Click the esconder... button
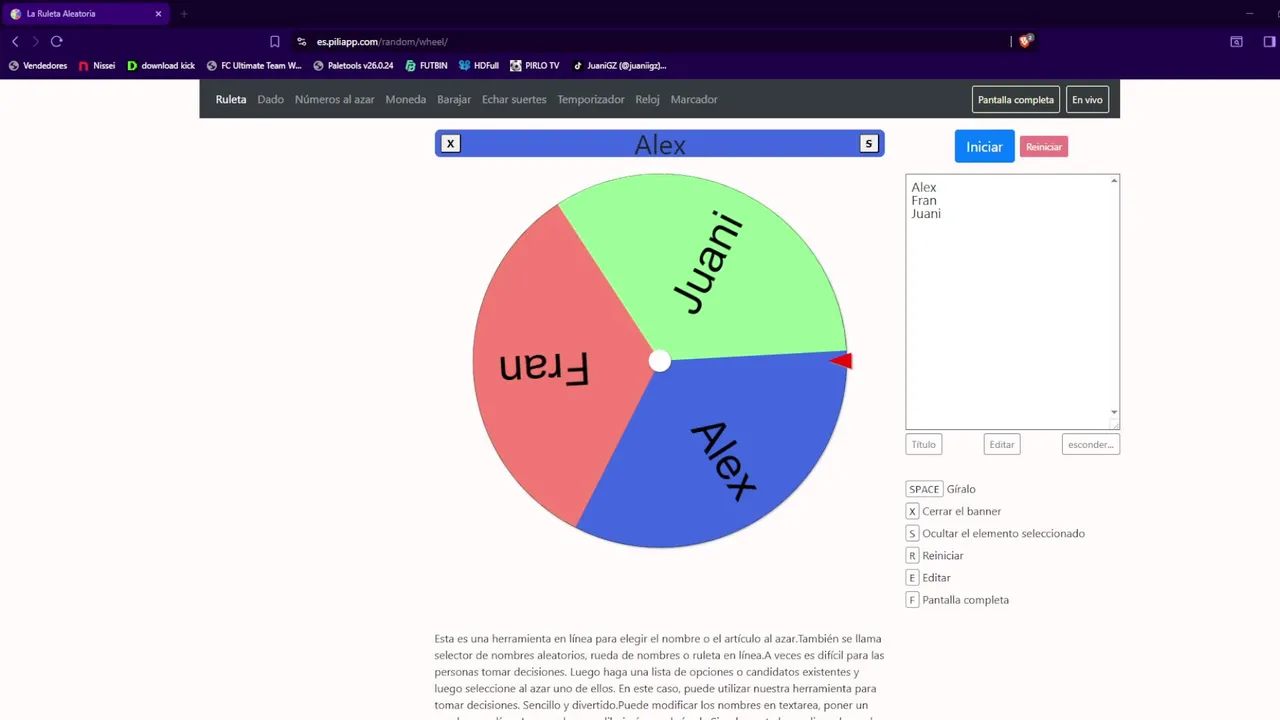Image resolution: width=1280 pixels, height=720 pixels. (x=1091, y=445)
